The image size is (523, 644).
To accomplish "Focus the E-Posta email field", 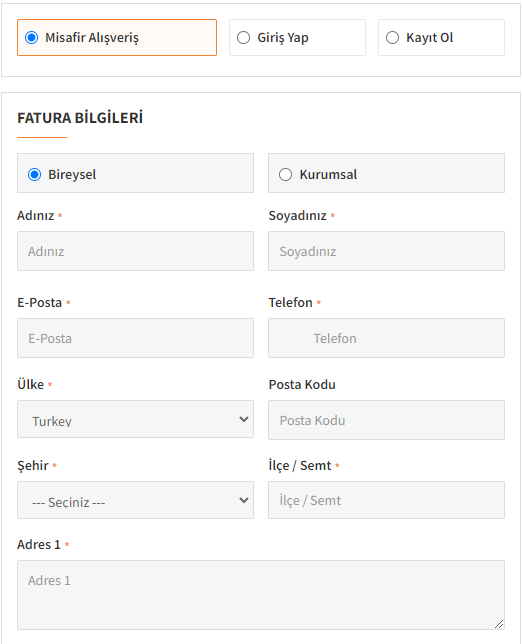I will pos(135,338).
